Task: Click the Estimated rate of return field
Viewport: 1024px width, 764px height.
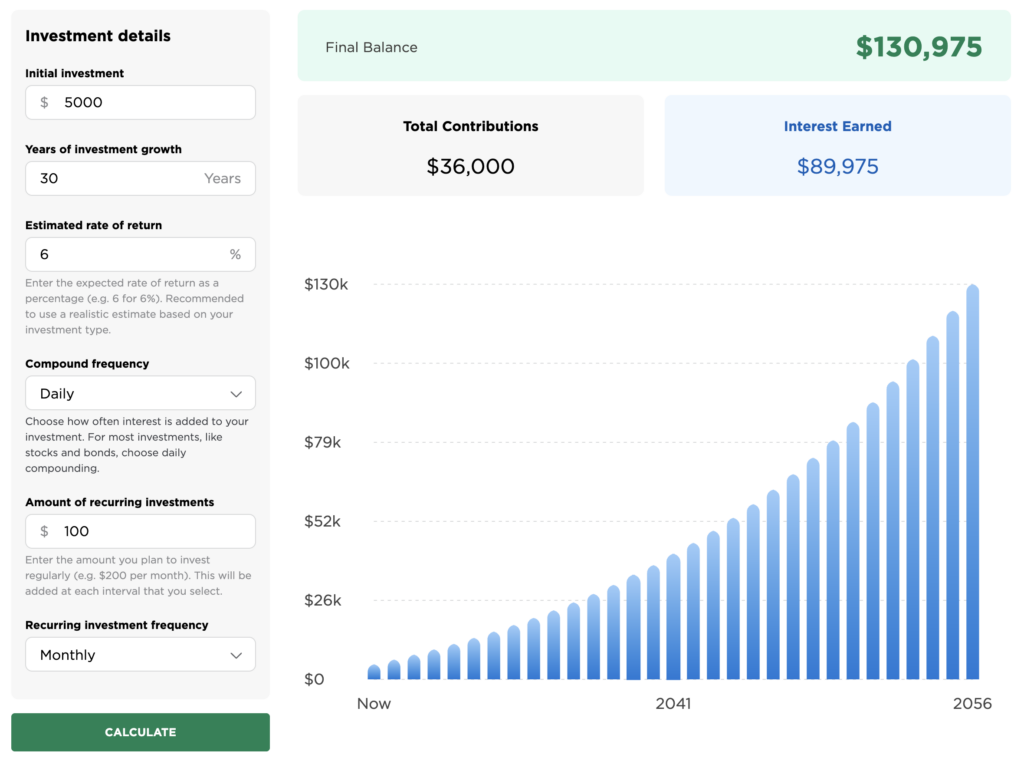Action: [125, 254]
